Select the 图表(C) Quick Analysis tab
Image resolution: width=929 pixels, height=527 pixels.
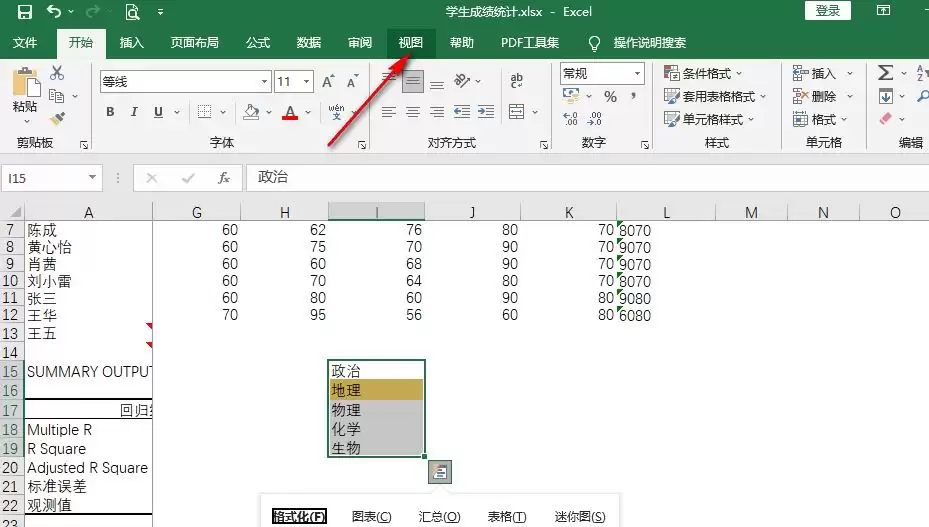click(371, 516)
